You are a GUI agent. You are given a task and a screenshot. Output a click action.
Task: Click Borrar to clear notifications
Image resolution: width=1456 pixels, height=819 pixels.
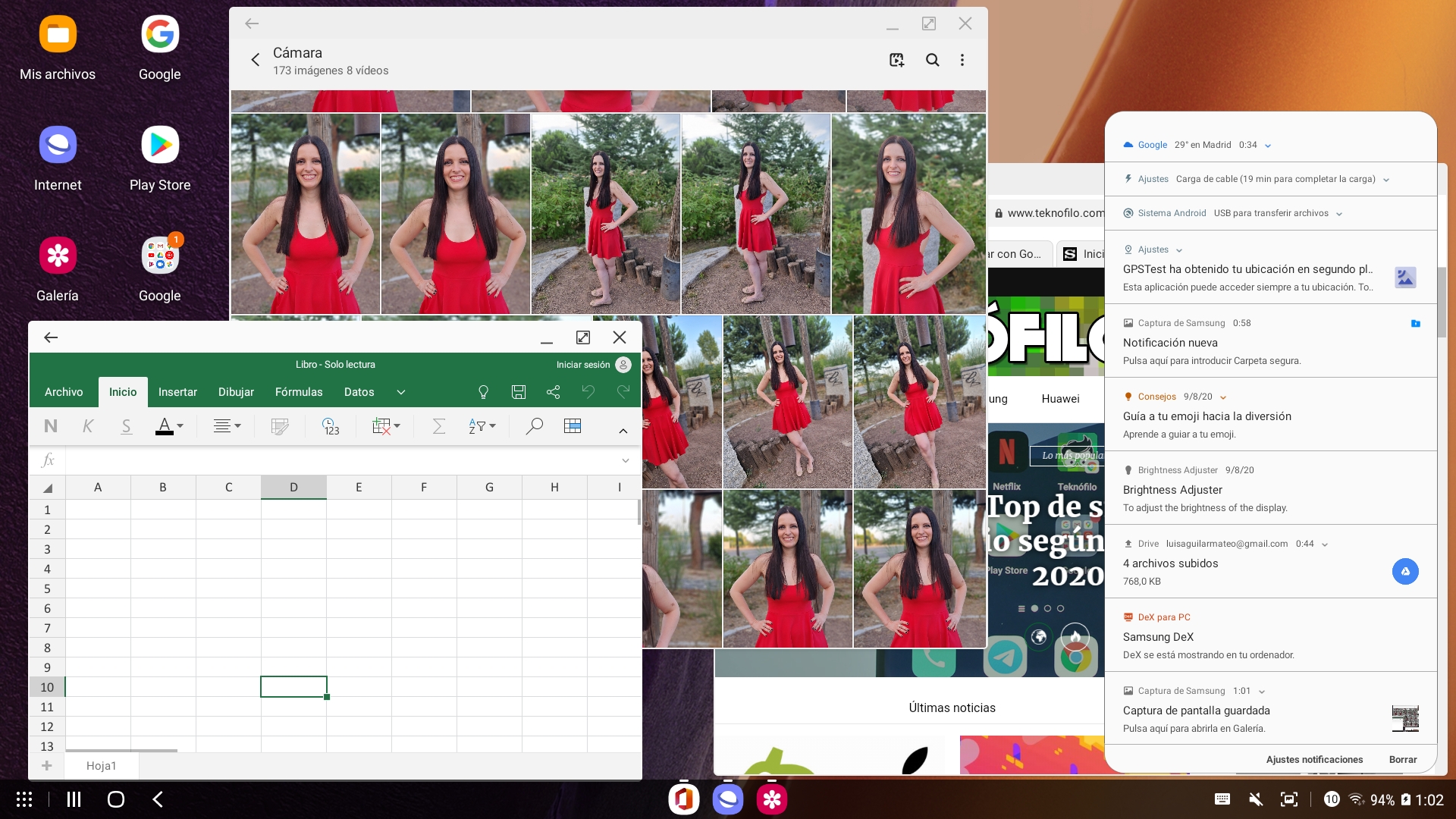[x=1402, y=759]
